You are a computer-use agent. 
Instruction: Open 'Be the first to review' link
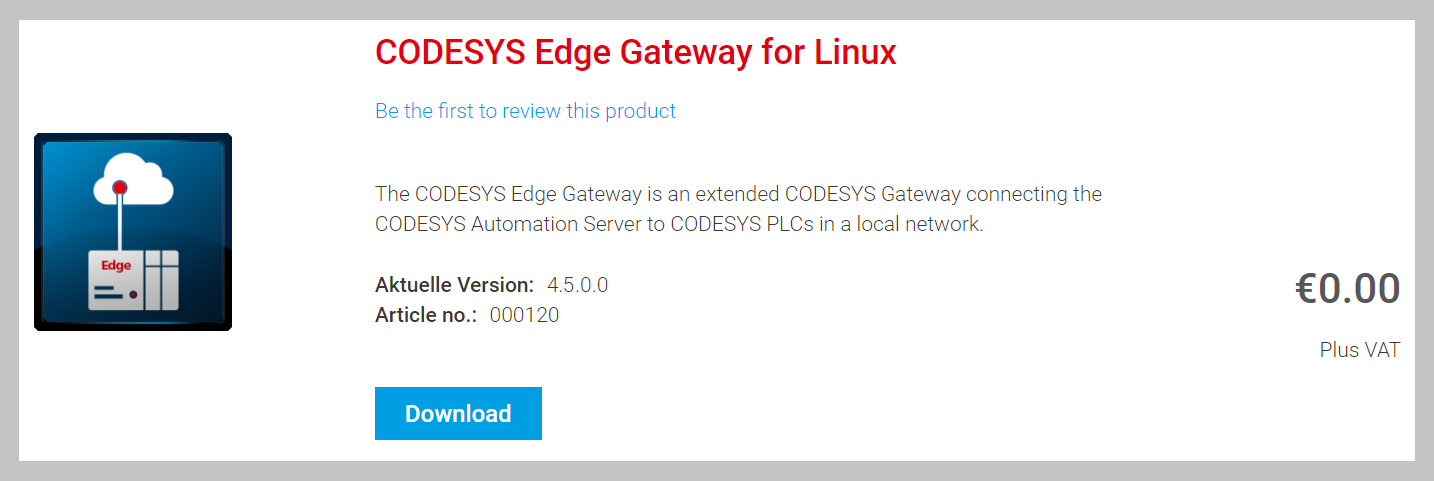coord(468,111)
